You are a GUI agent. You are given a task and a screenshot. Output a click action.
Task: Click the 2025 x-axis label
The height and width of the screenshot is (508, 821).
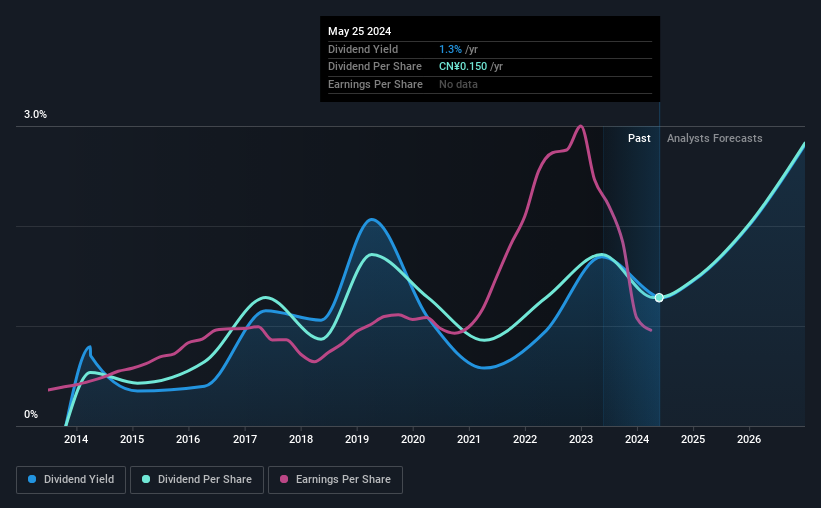click(x=693, y=439)
